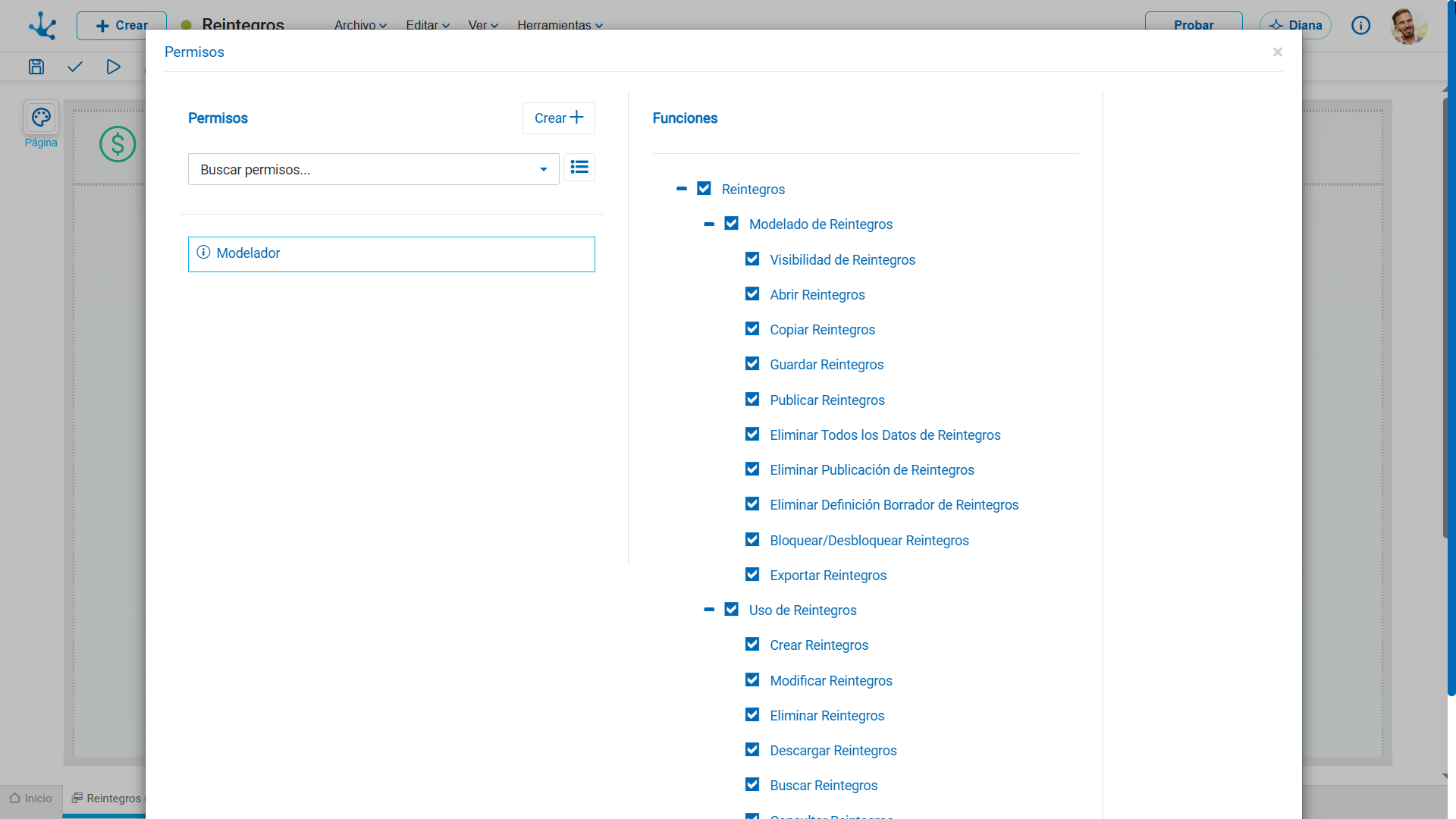Image resolution: width=1456 pixels, height=819 pixels.
Task: Open the Ver menu
Action: tap(483, 25)
